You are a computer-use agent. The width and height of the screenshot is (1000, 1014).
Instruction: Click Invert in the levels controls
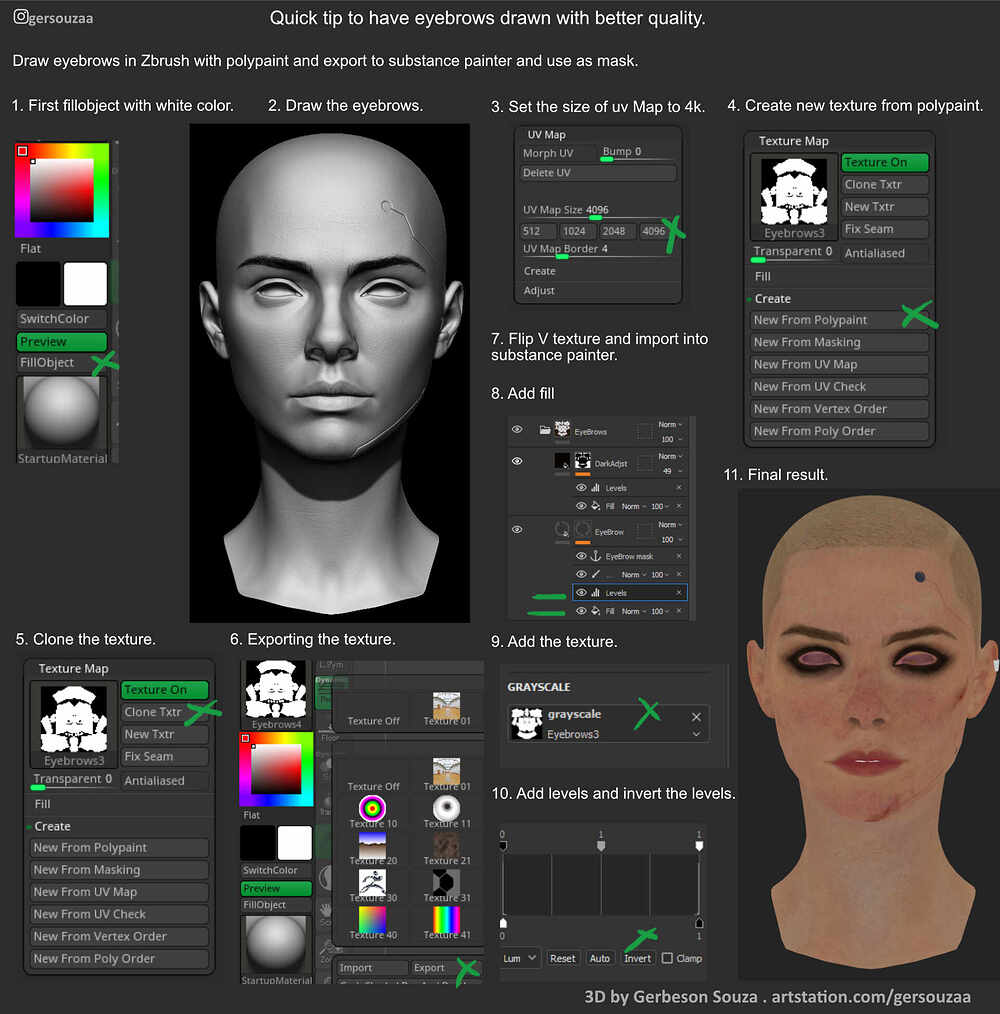pyautogui.click(x=638, y=958)
